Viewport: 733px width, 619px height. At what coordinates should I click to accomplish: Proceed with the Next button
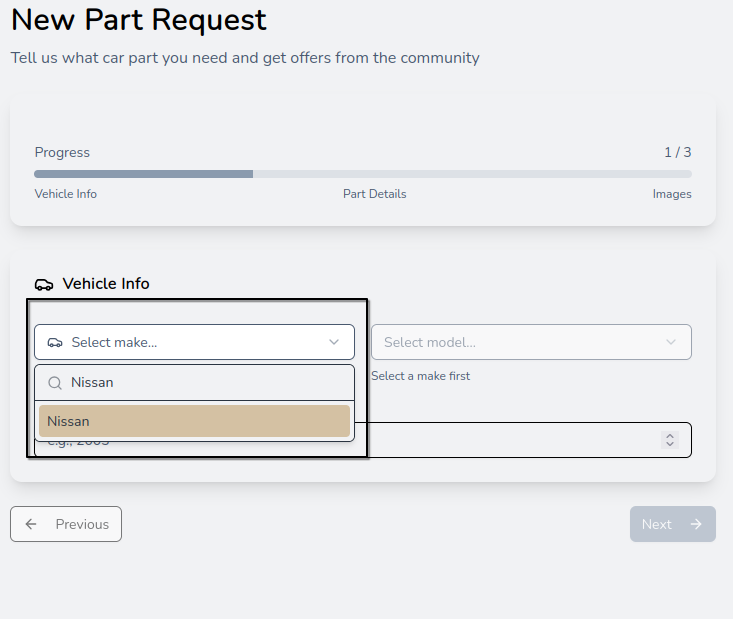coord(673,524)
